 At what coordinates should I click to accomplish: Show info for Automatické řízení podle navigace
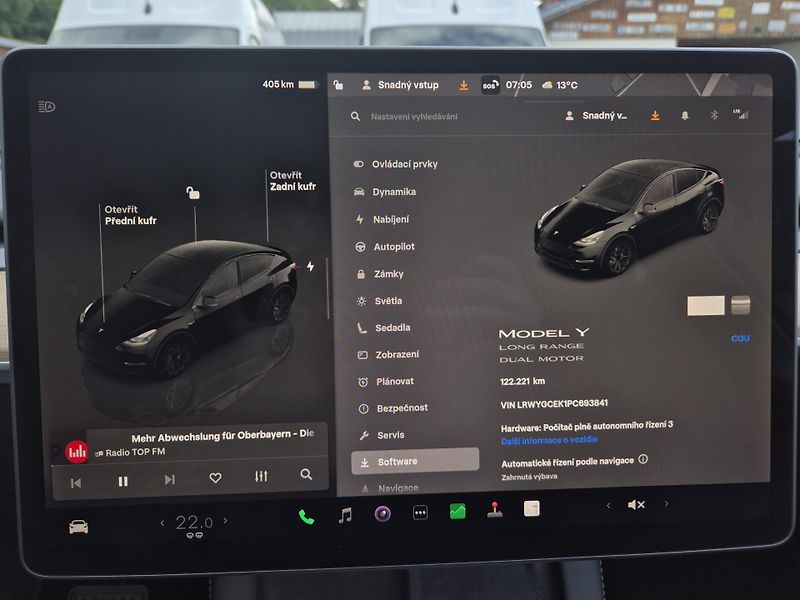[x=643, y=459]
